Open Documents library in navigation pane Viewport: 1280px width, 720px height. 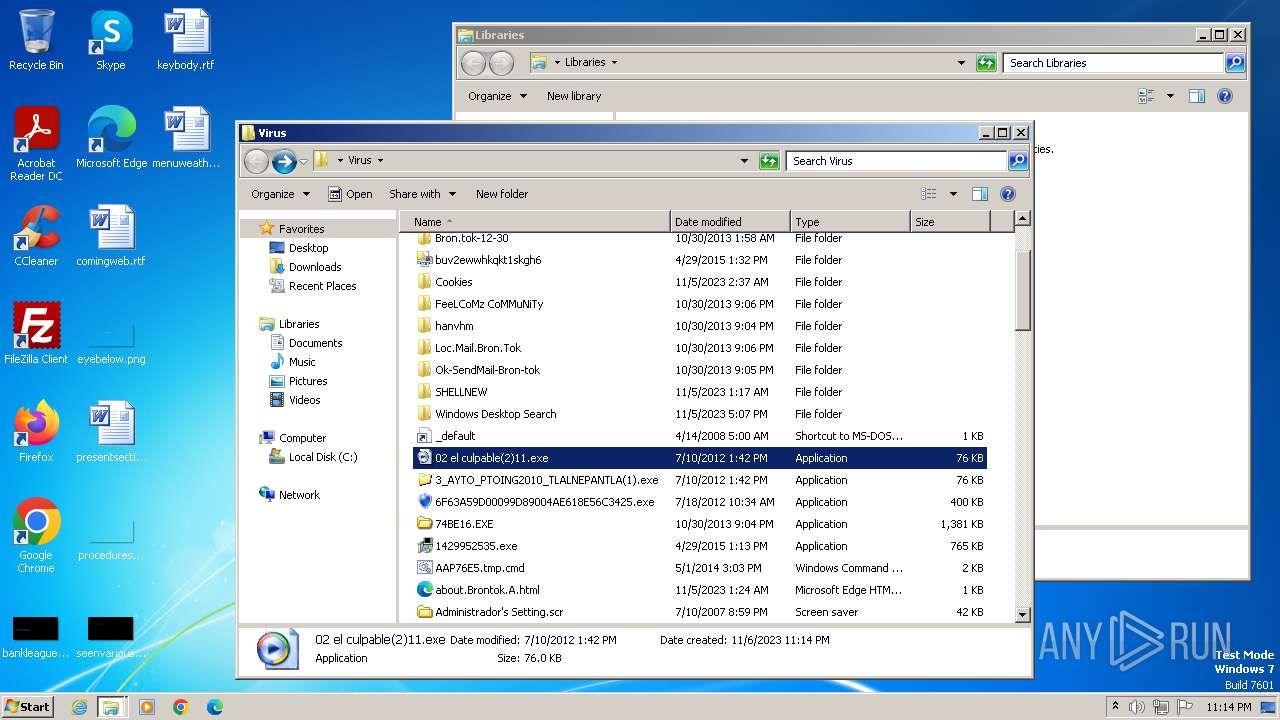coord(315,343)
